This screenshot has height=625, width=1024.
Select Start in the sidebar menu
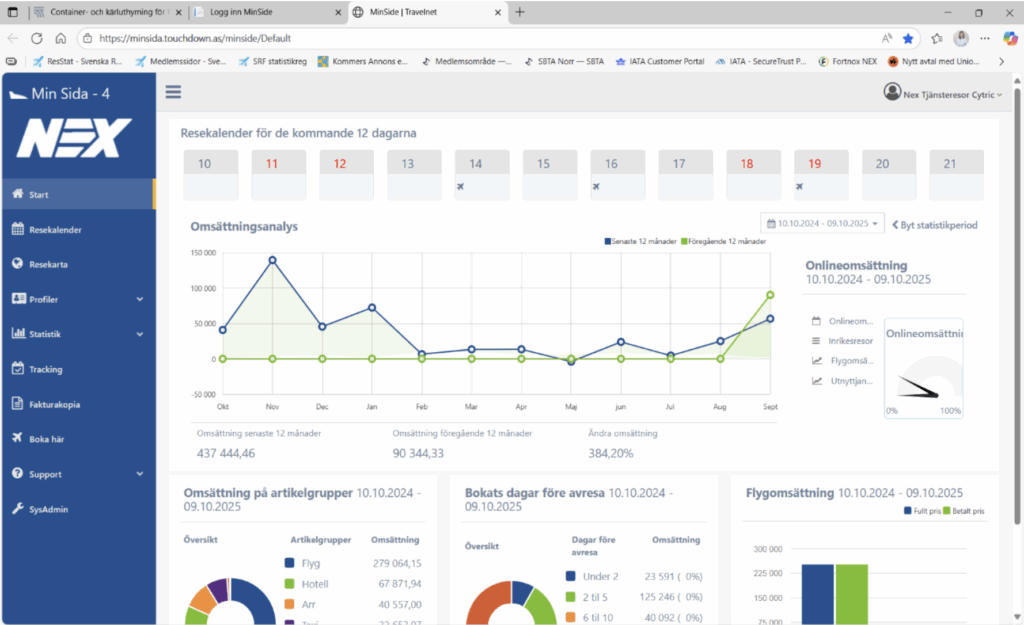[x=39, y=195]
